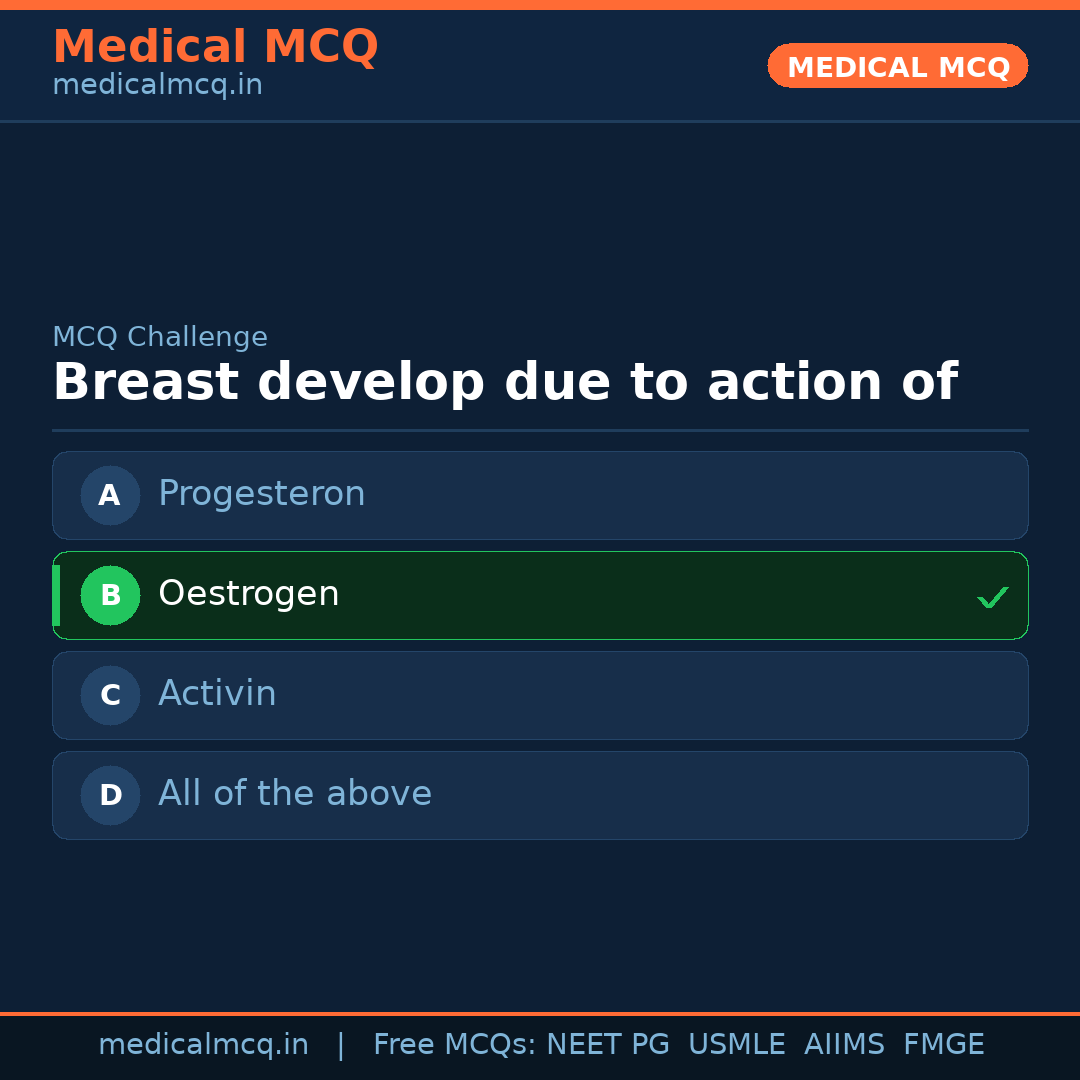Click the circular D badge icon
The height and width of the screenshot is (1080, 1080).
point(110,795)
